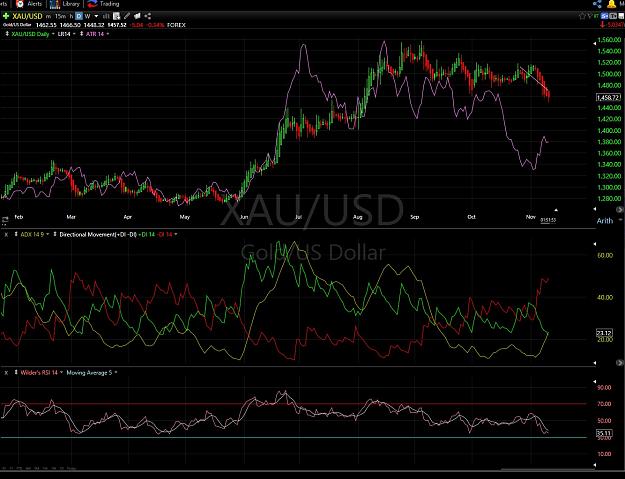
Task: Click the Arith scale mode label
Action: coord(604,220)
